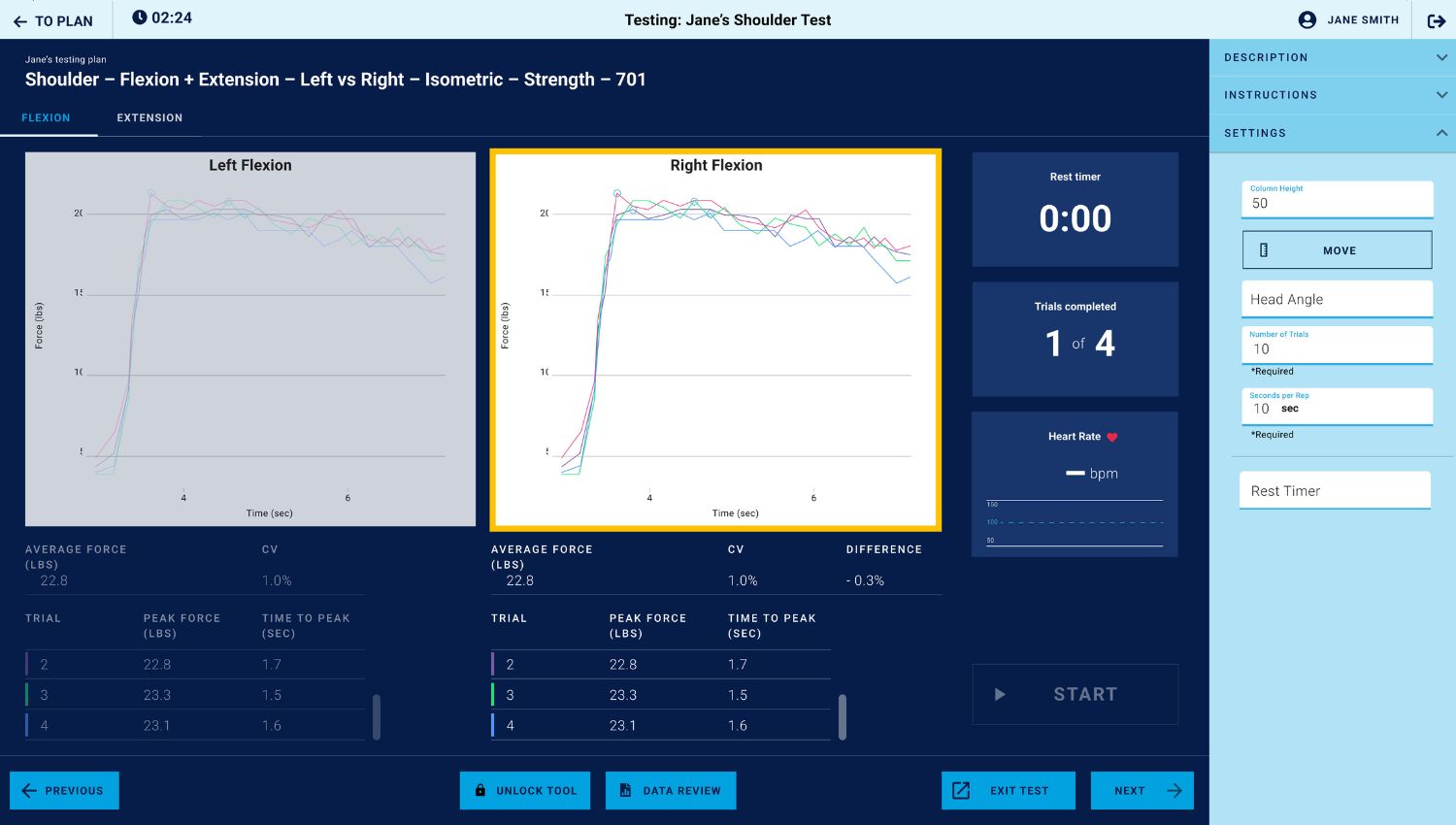This screenshot has width=1456, height=825.
Task: Click the document icon on Data Review
Action: (625, 790)
